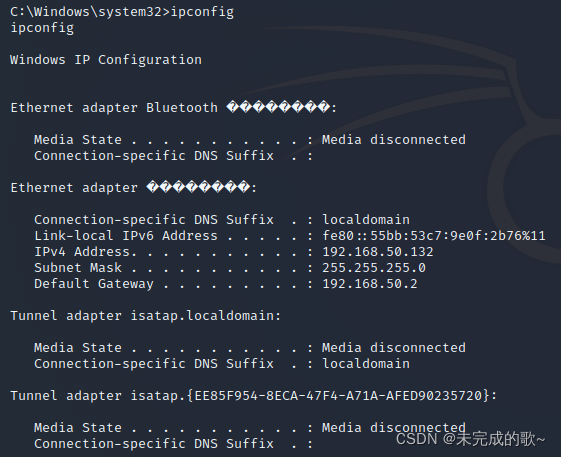Click the ipconfig command on prompt line
This screenshot has width=561, height=457.
[202, 12]
